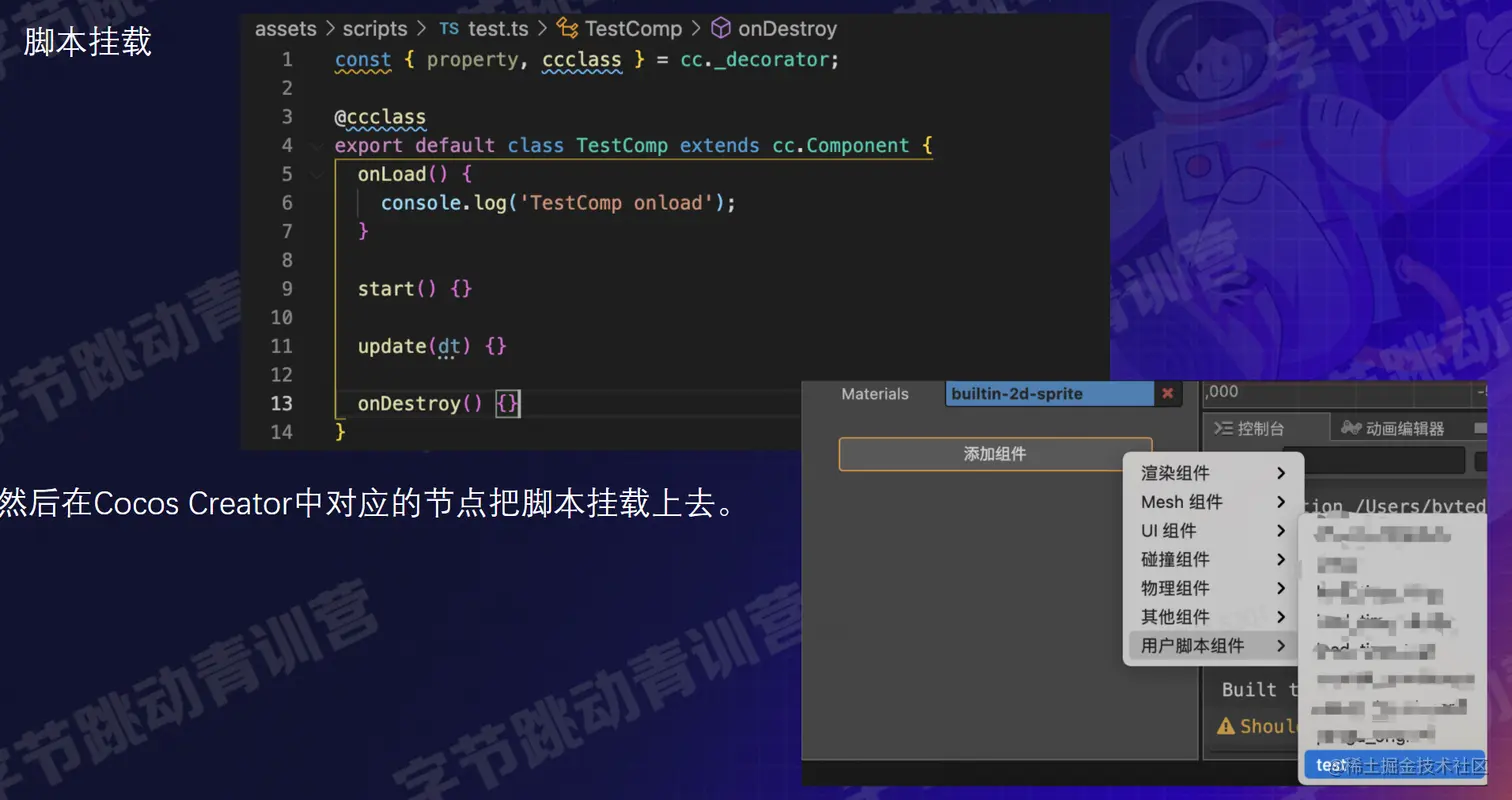
Task: Switch to the 控制台 tab
Action: pos(1265,428)
